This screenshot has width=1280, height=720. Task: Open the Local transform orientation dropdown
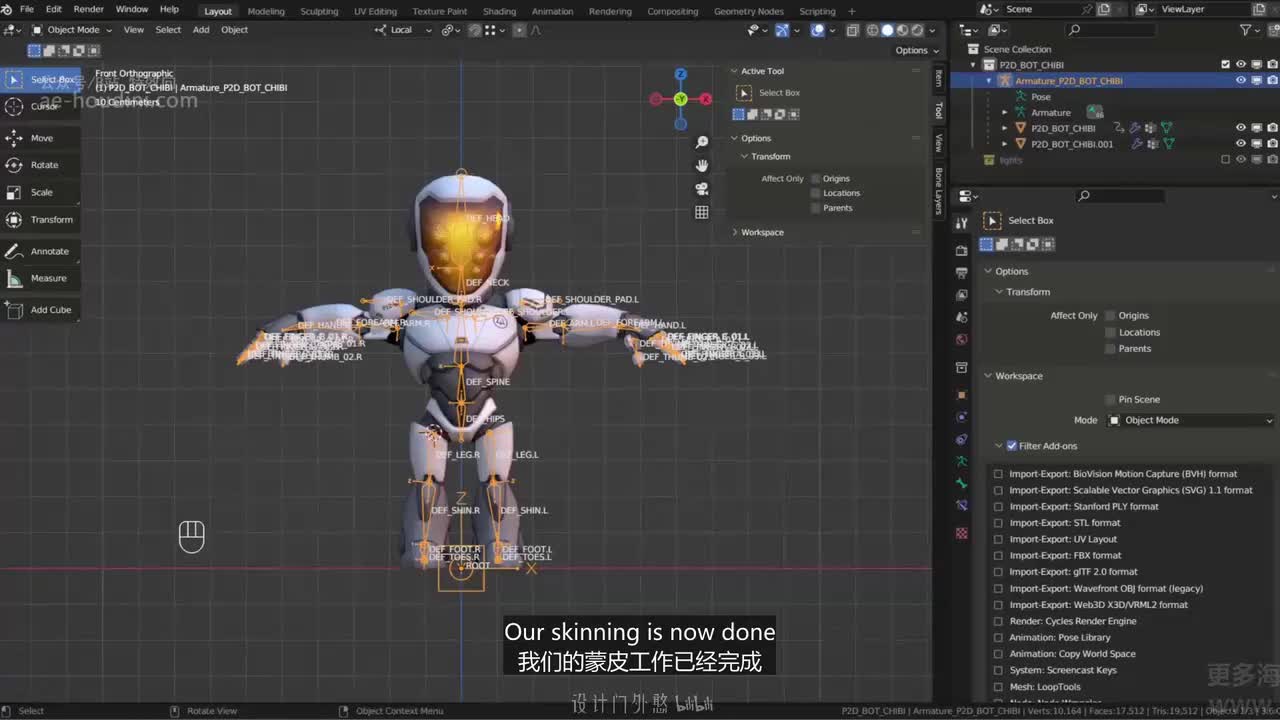pos(403,30)
